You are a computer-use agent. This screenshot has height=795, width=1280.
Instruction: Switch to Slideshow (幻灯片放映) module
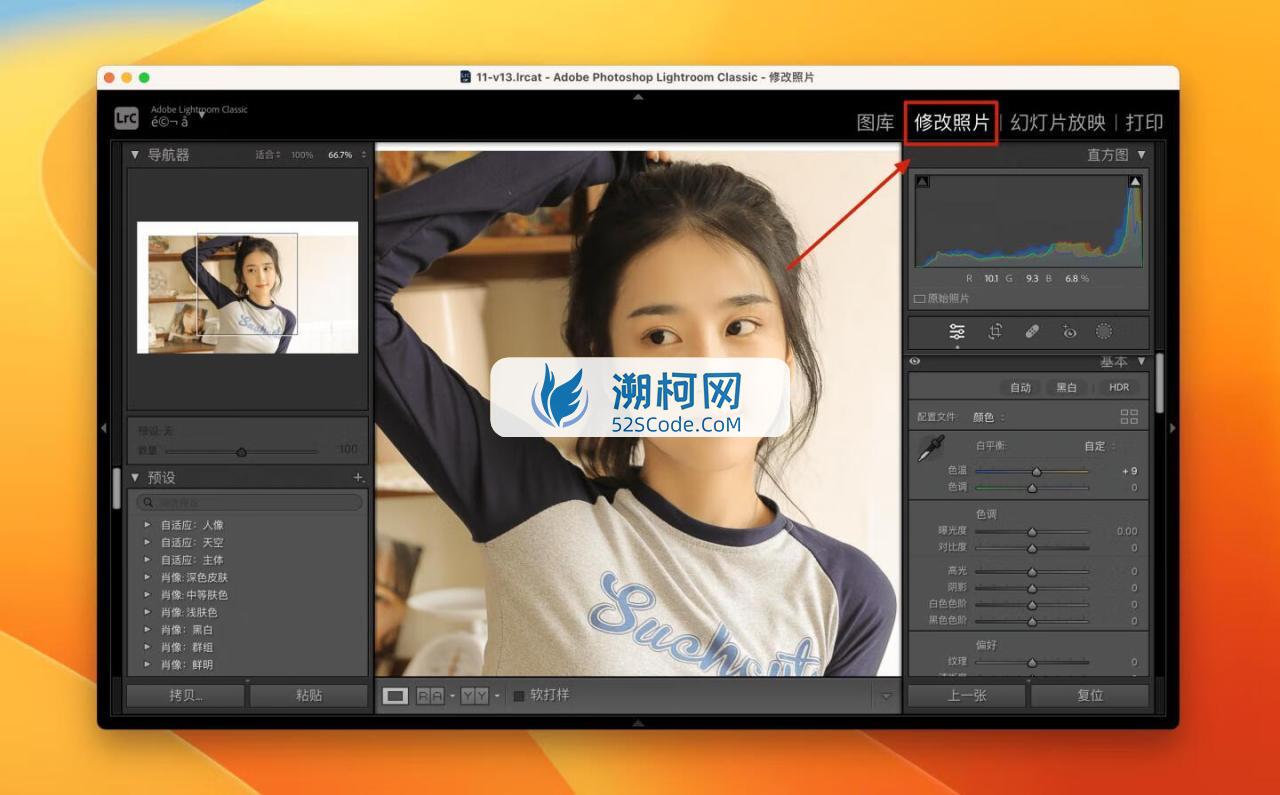pyautogui.click(x=1058, y=122)
